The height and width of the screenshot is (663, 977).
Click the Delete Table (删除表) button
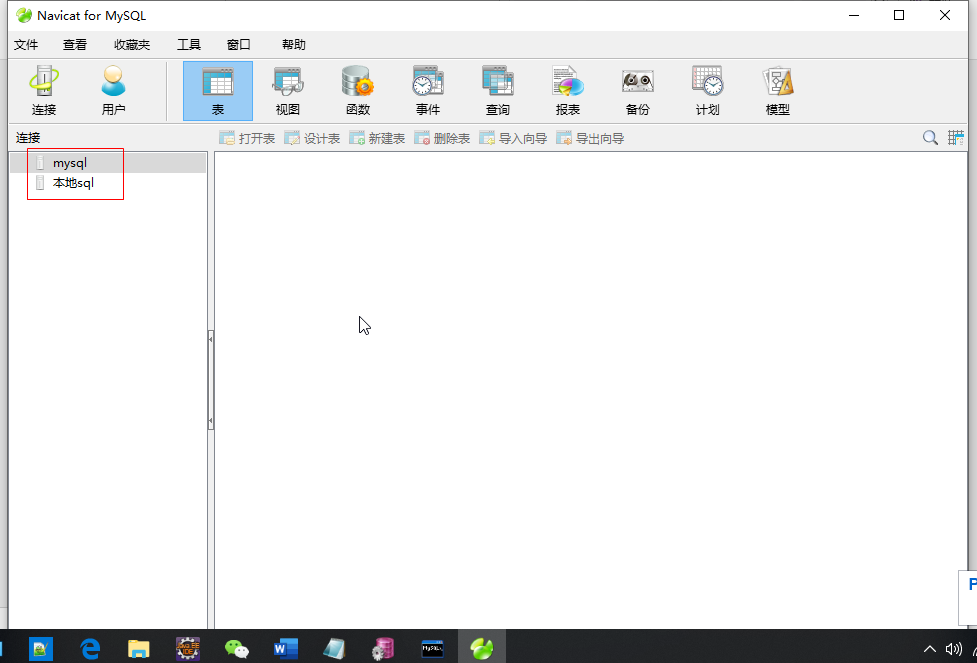click(x=442, y=138)
